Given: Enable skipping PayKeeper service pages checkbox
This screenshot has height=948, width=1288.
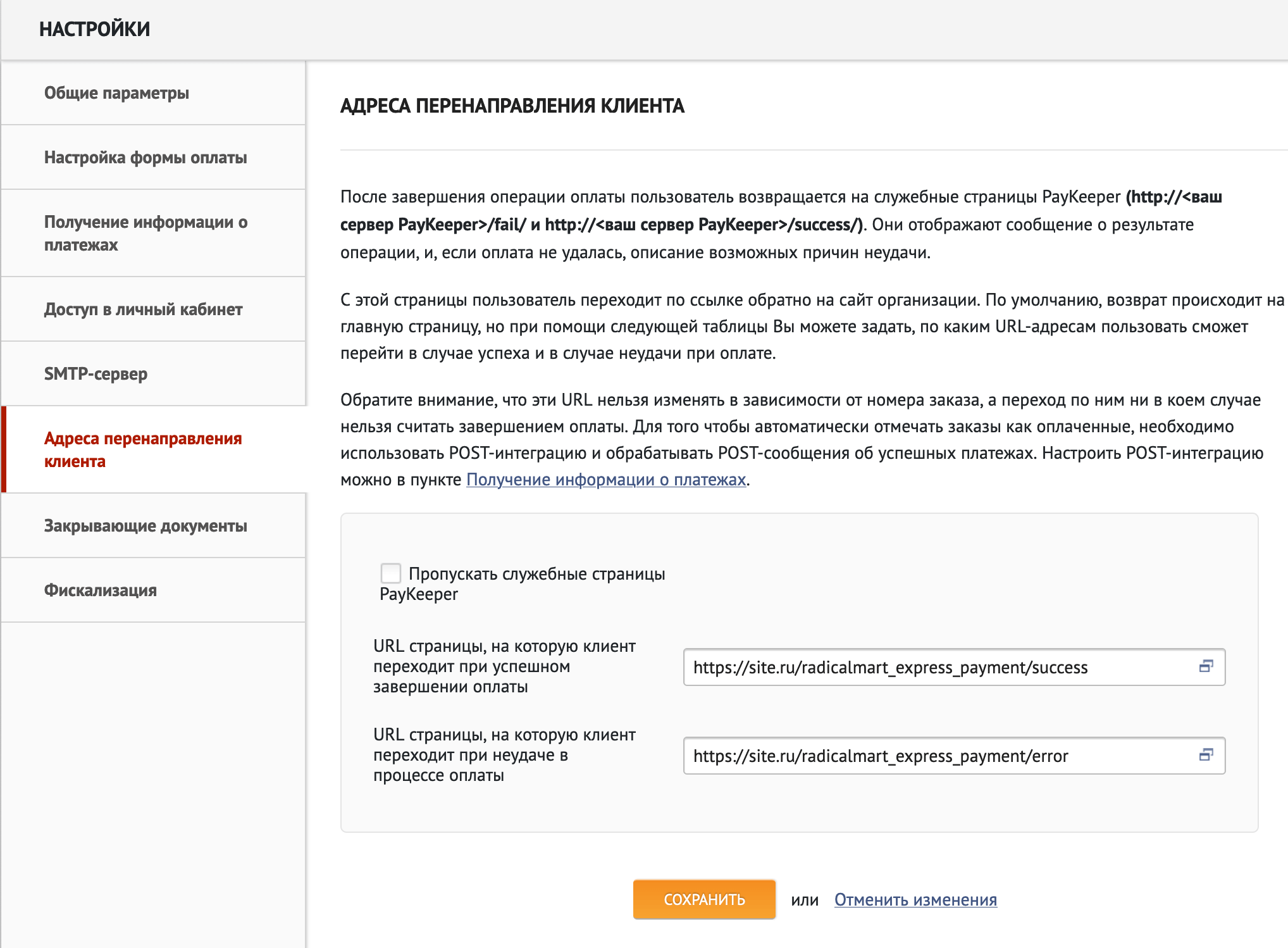Looking at the screenshot, I should [x=391, y=573].
